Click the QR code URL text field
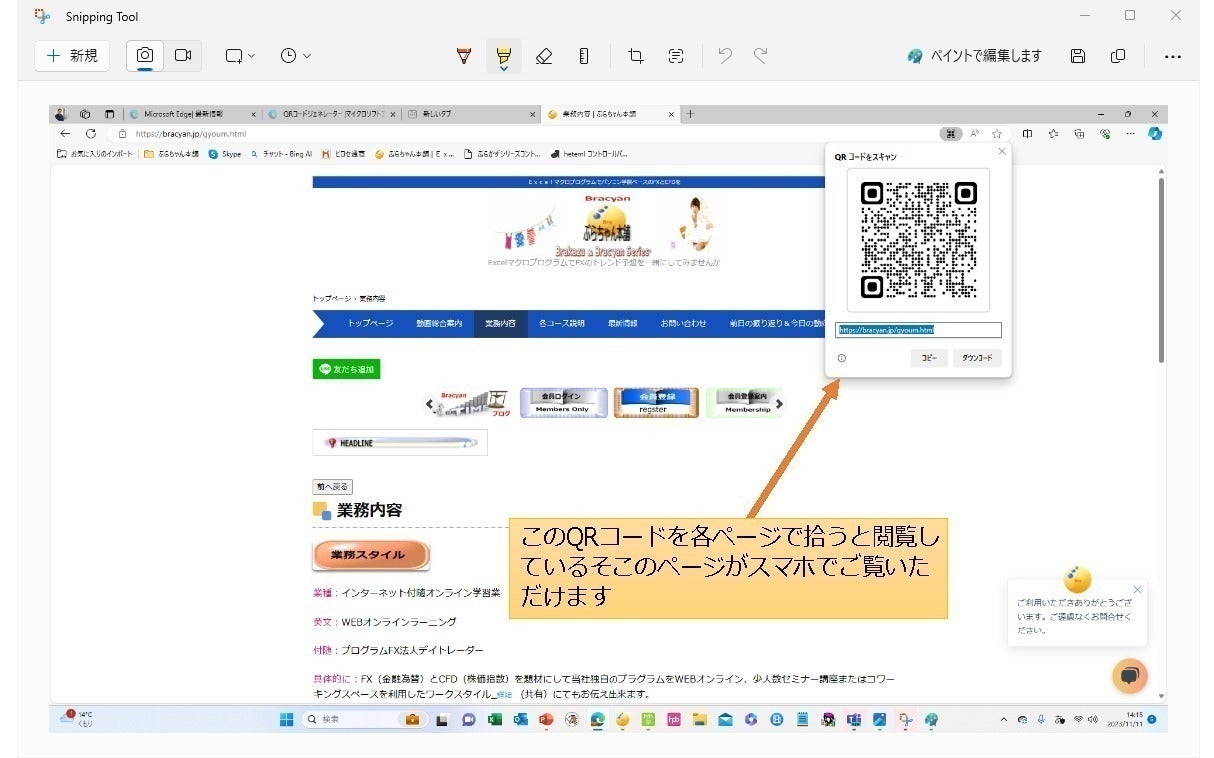1214x758 pixels. coord(918,329)
